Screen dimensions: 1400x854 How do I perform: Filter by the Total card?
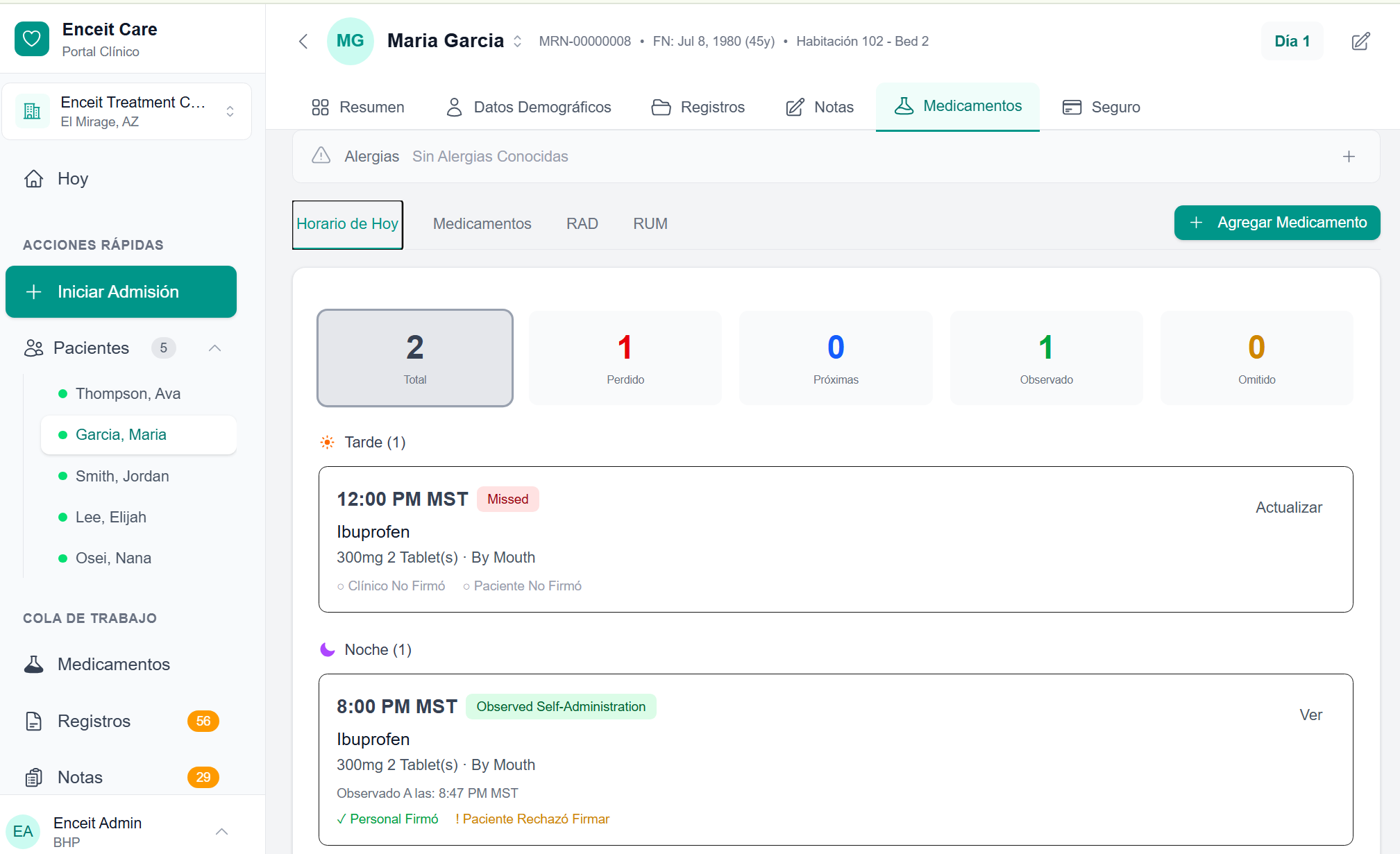click(x=415, y=358)
